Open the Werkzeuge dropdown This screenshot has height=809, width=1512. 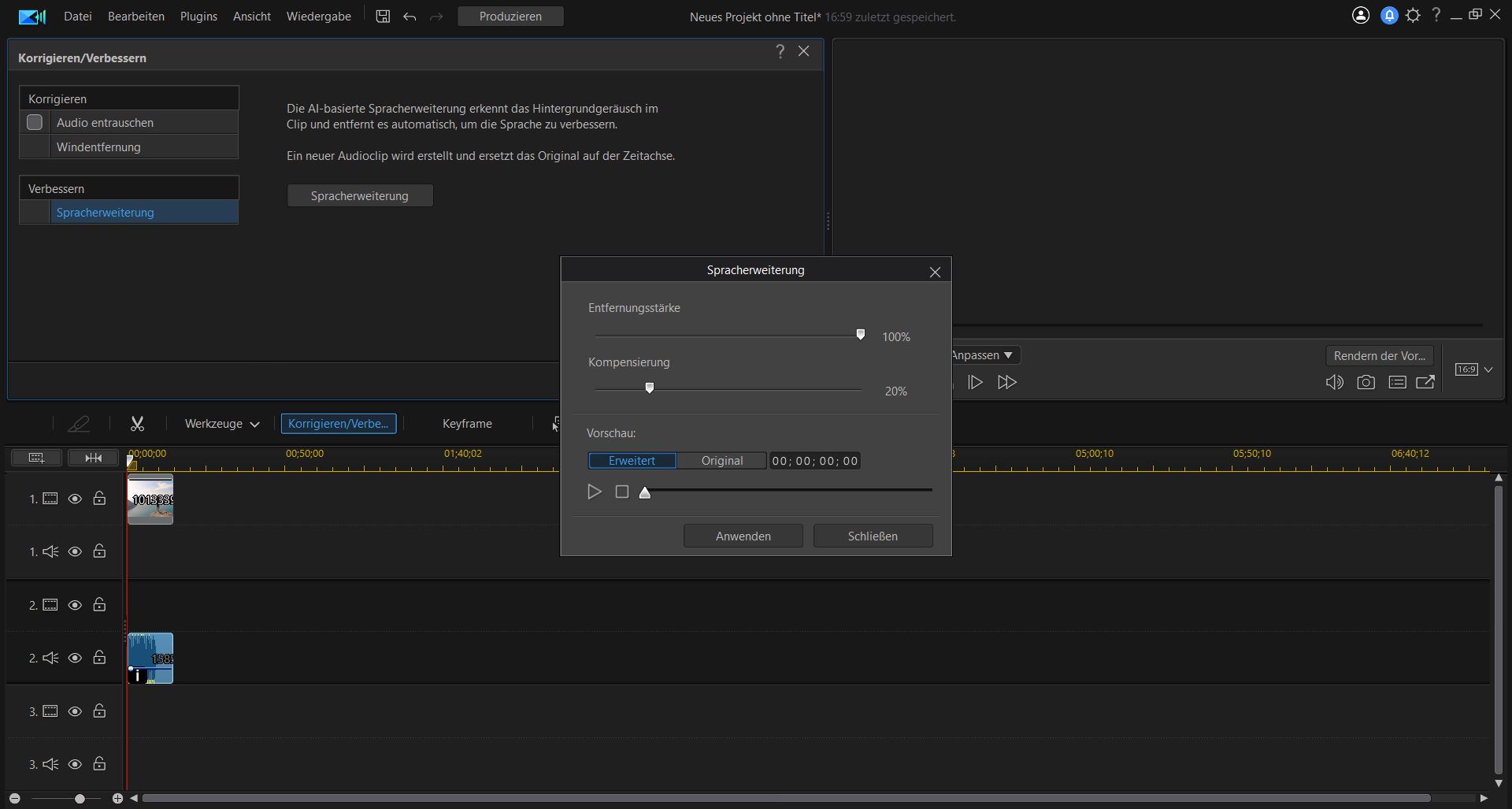[222, 424]
